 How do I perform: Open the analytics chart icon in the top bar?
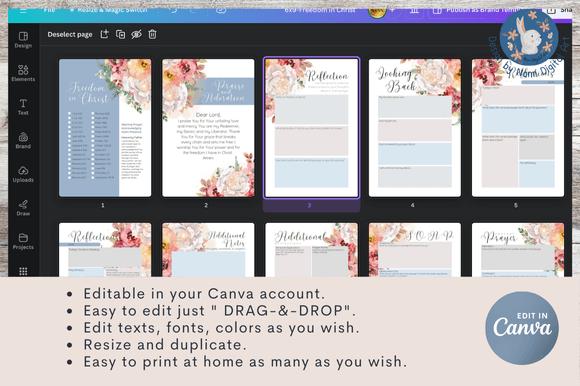(414, 11)
